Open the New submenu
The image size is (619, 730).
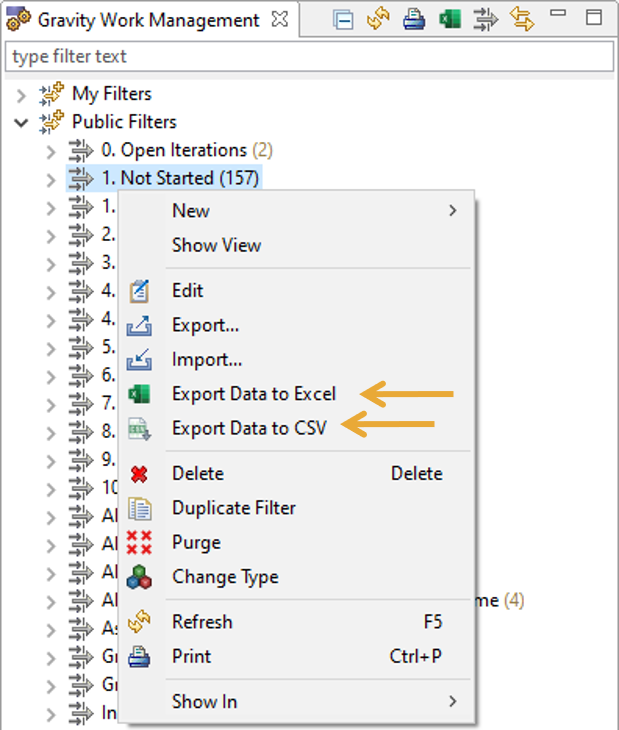coord(191,211)
